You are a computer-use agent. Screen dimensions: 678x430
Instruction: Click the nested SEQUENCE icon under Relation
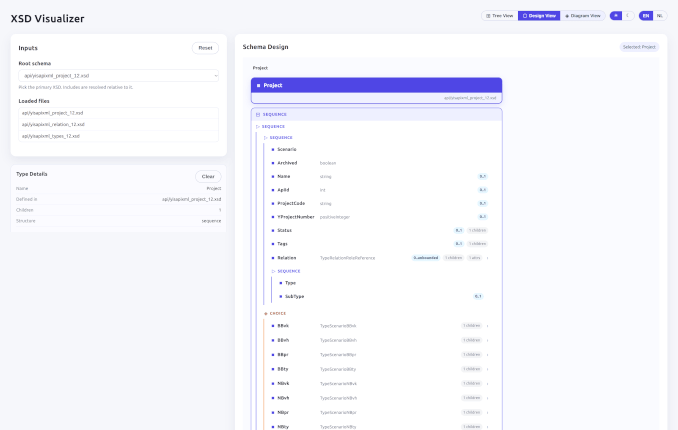(x=273, y=271)
